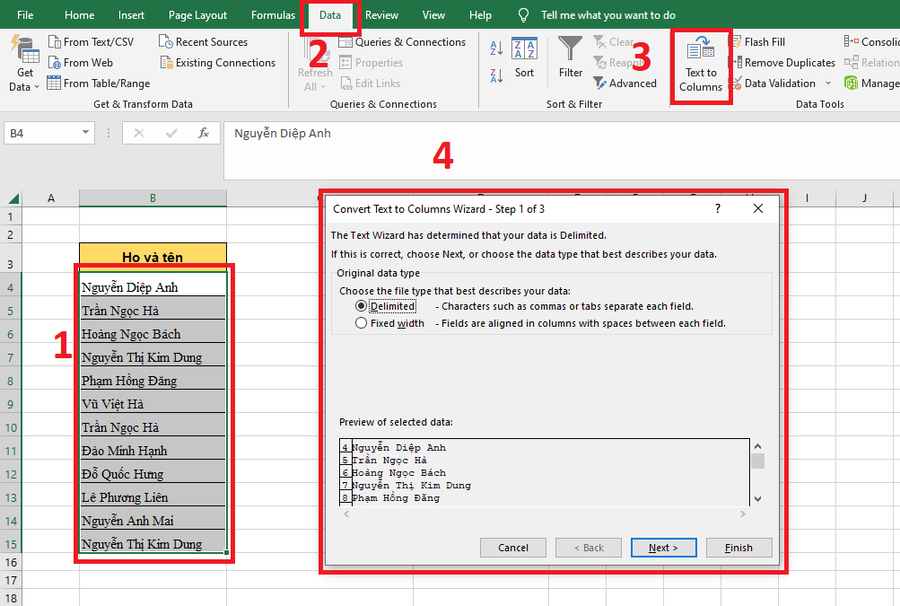Click the Tell me lightbulb icon

pos(523,15)
